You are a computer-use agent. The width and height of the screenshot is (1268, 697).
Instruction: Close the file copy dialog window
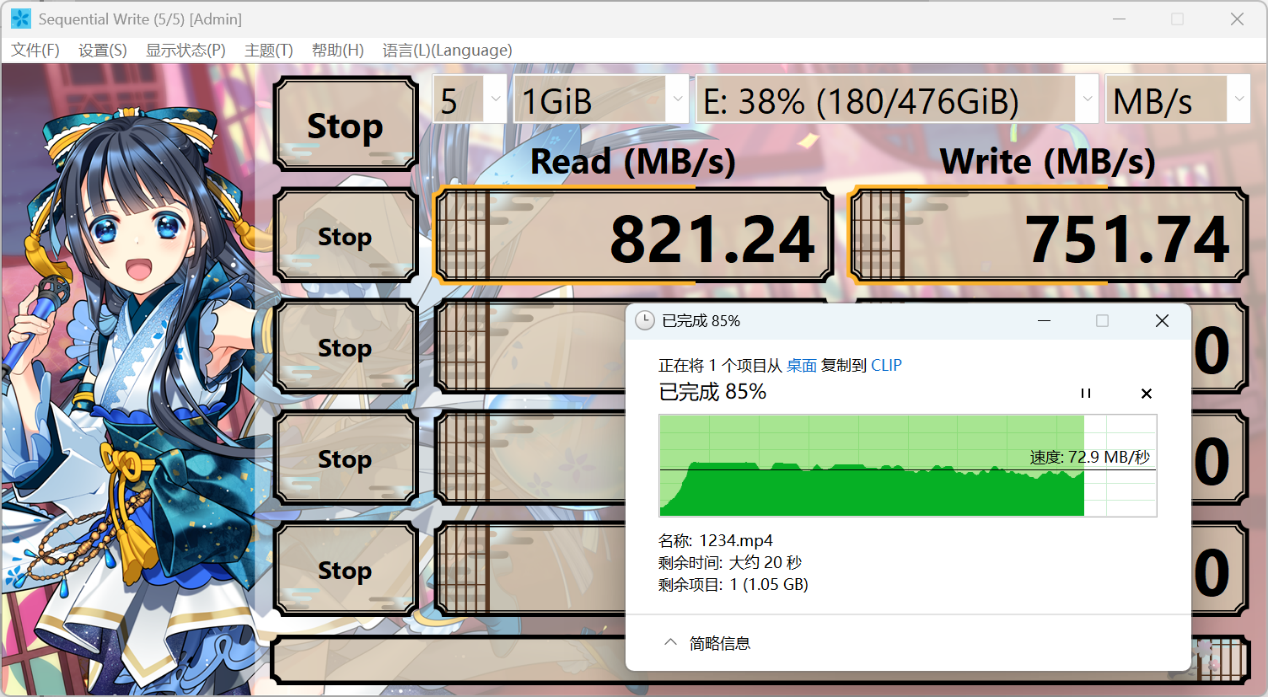[1162, 320]
